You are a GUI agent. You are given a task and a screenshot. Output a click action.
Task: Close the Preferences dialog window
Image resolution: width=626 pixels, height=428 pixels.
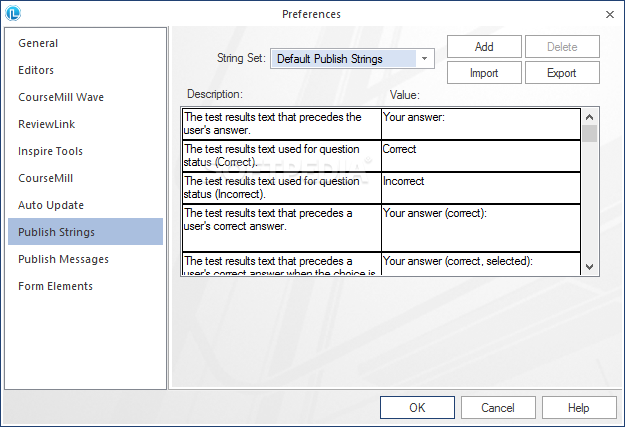tap(610, 14)
